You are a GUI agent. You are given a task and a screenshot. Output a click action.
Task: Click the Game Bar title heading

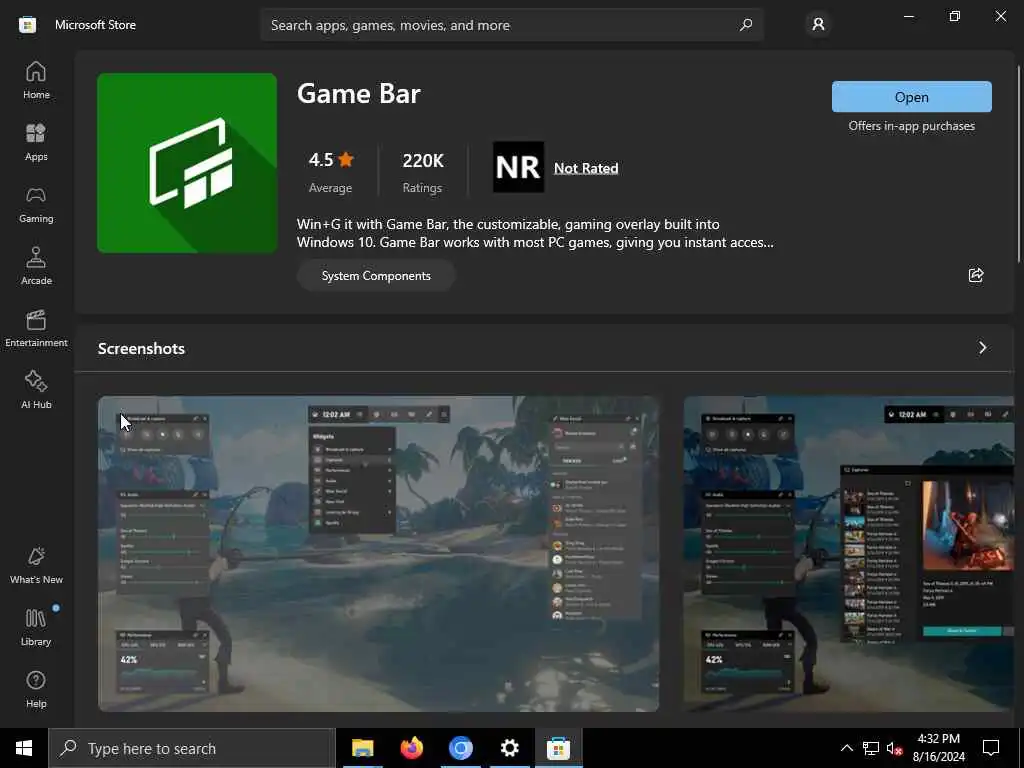pyautogui.click(x=359, y=93)
